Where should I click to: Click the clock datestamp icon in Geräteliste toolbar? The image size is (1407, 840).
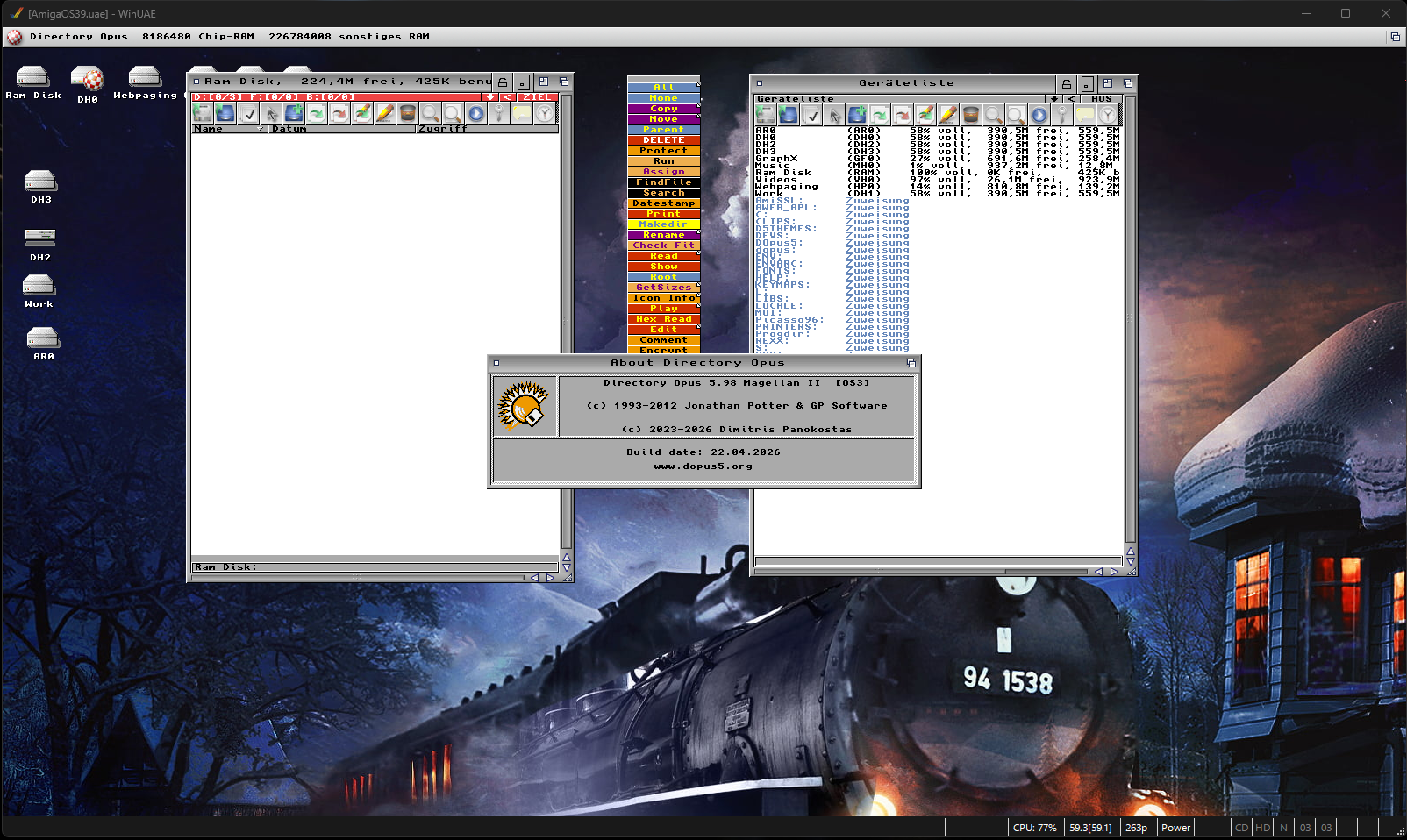1107,115
